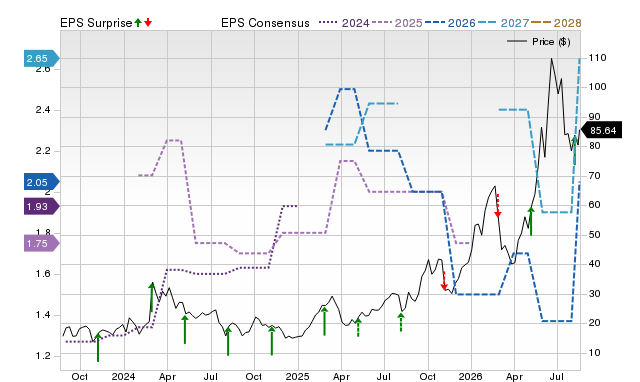This screenshot has width=640, height=382.
Task: Click the 10 label on price axis
Action: 594,353
